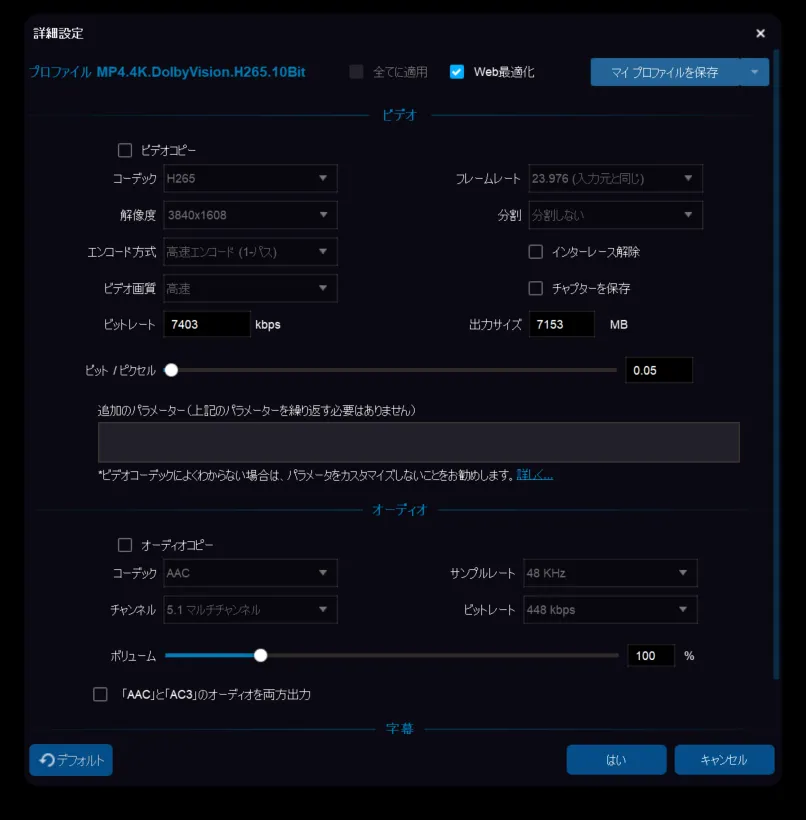
Task: Click the オーディオ section heading
Action: click(400, 510)
